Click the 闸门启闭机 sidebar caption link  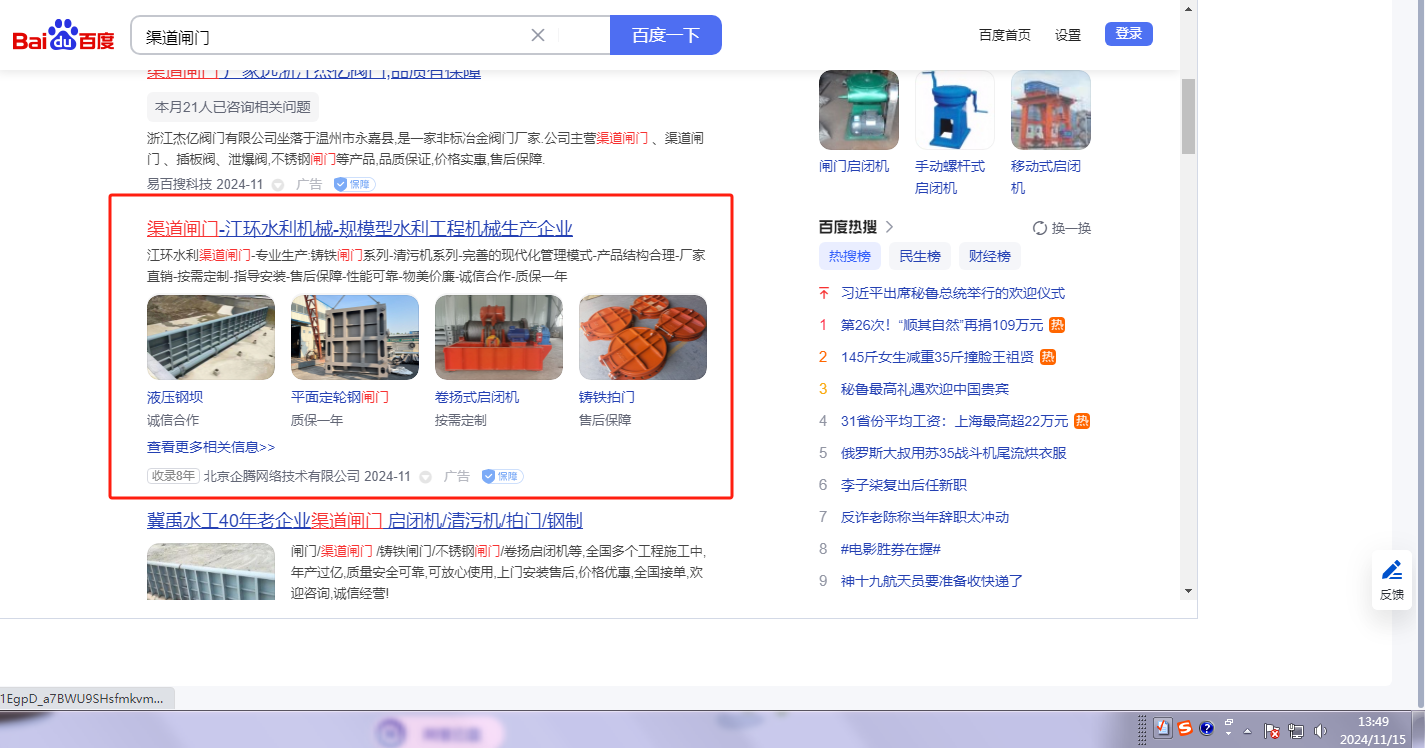pyautogui.click(x=854, y=166)
